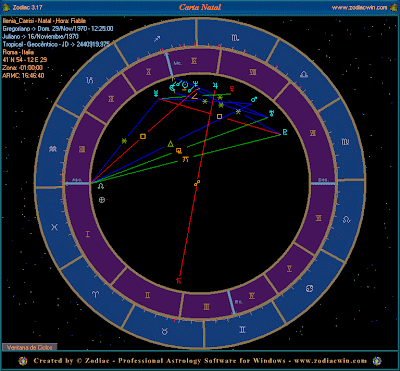This screenshot has width=400, height=371.
Task: Click the globe icon left of footer text
Action: (23, 360)
